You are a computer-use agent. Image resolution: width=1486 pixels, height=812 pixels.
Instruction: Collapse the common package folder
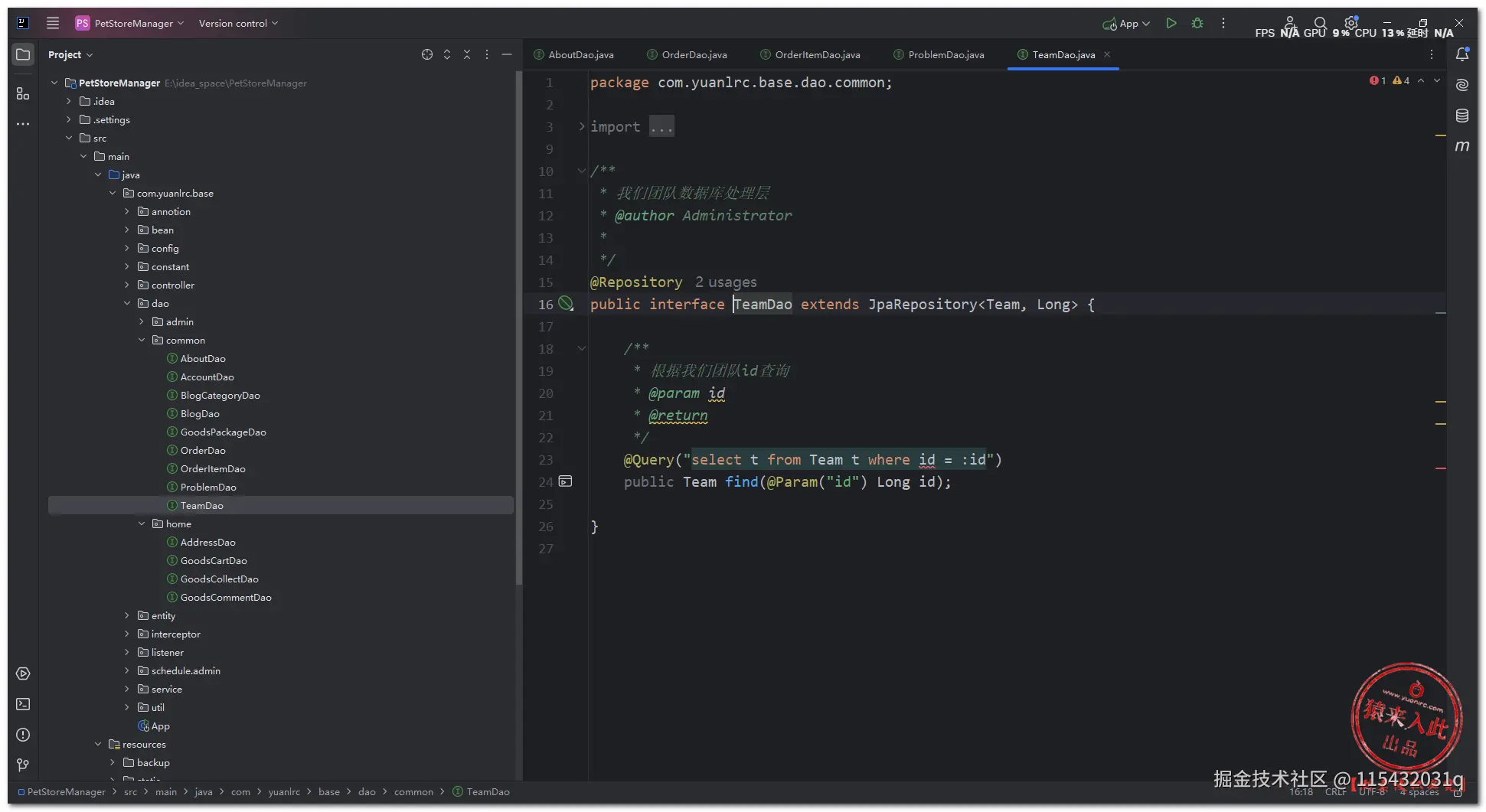(142, 341)
